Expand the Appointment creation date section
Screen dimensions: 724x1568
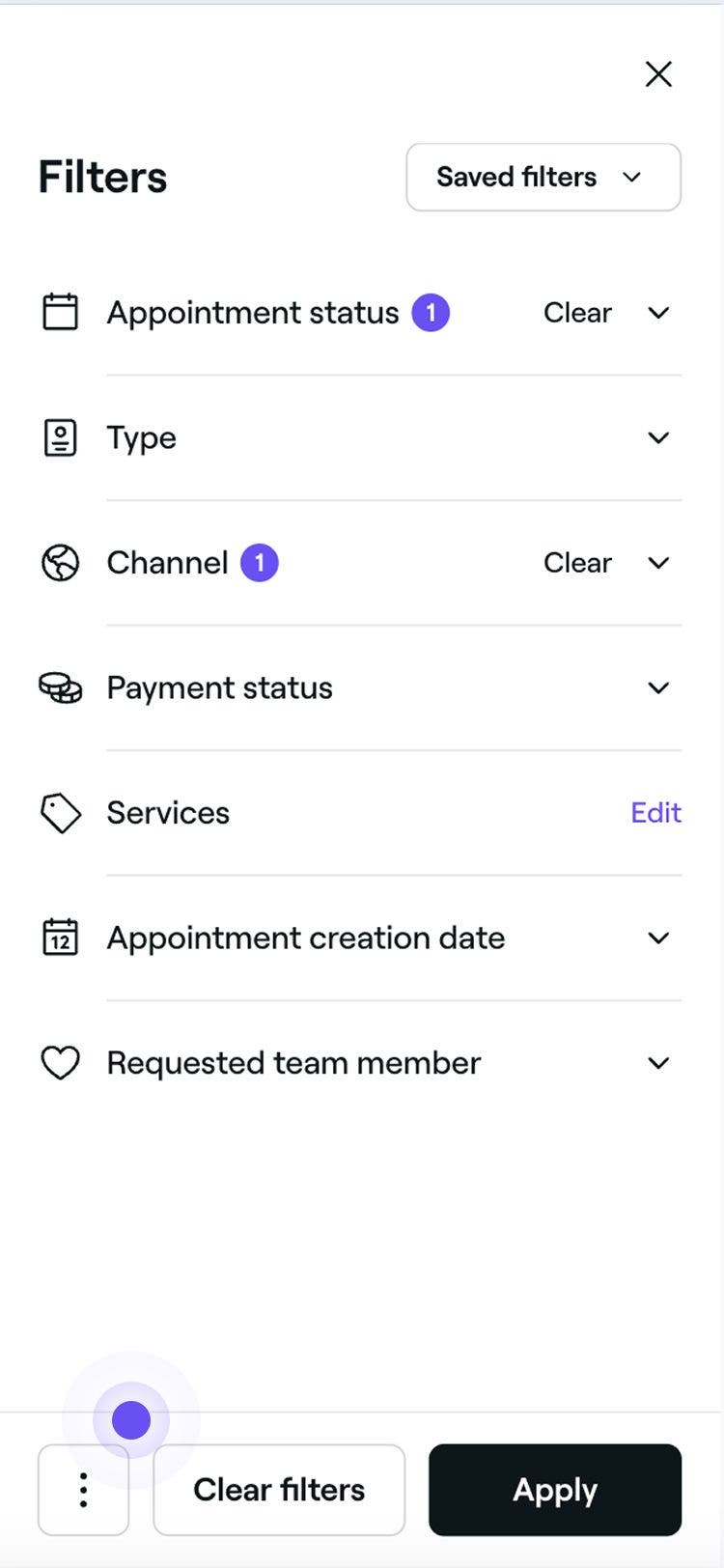658,938
